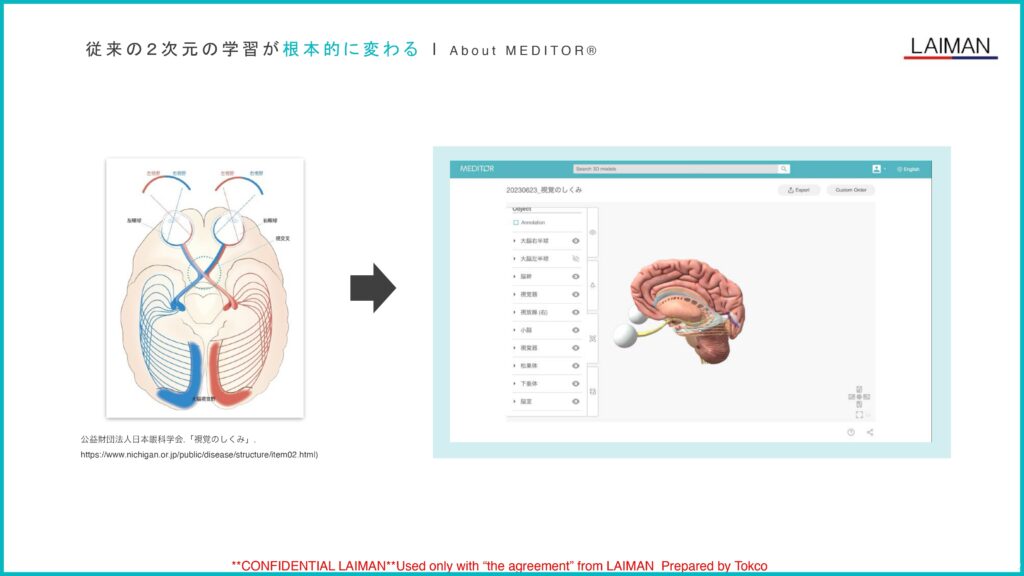Enter fullscreen with the expand frame icon

859,414
